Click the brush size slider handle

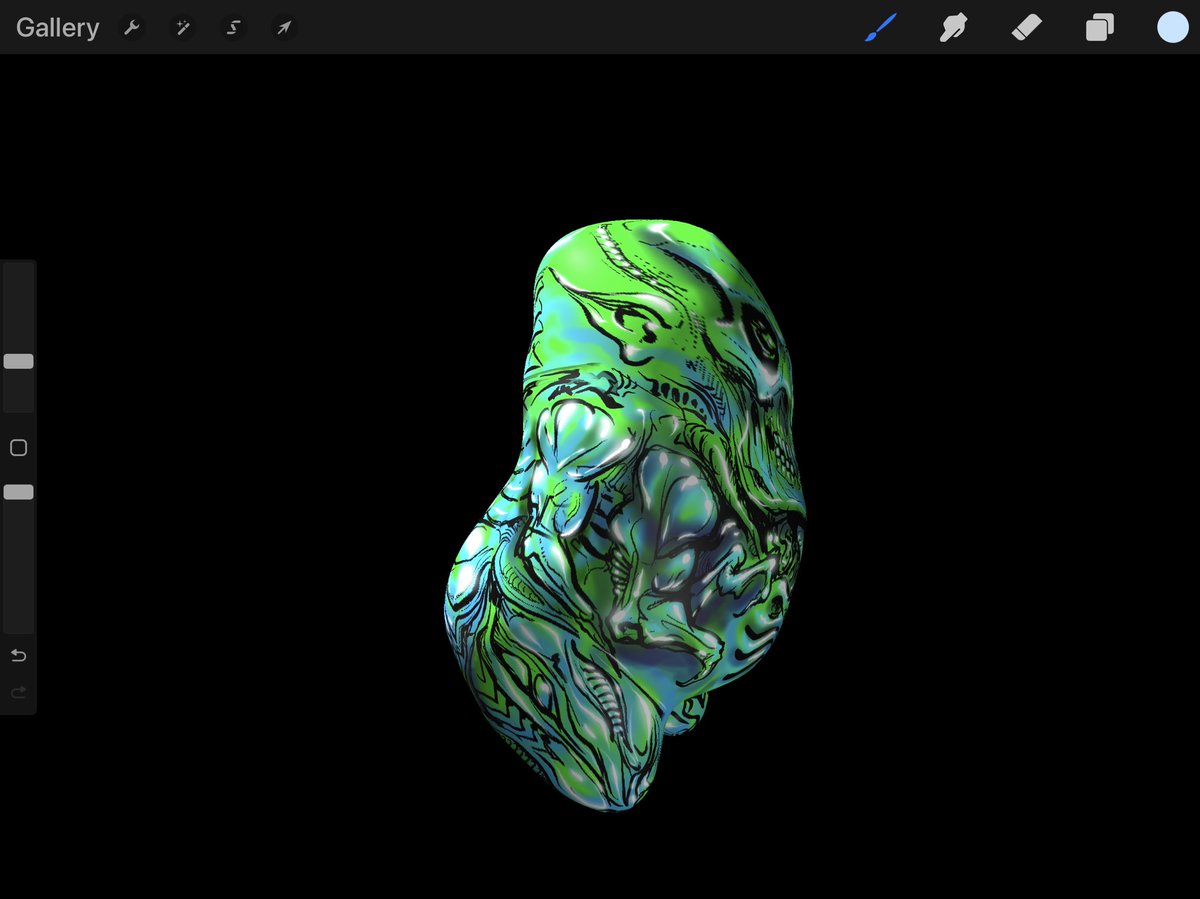[x=18, y=361]
